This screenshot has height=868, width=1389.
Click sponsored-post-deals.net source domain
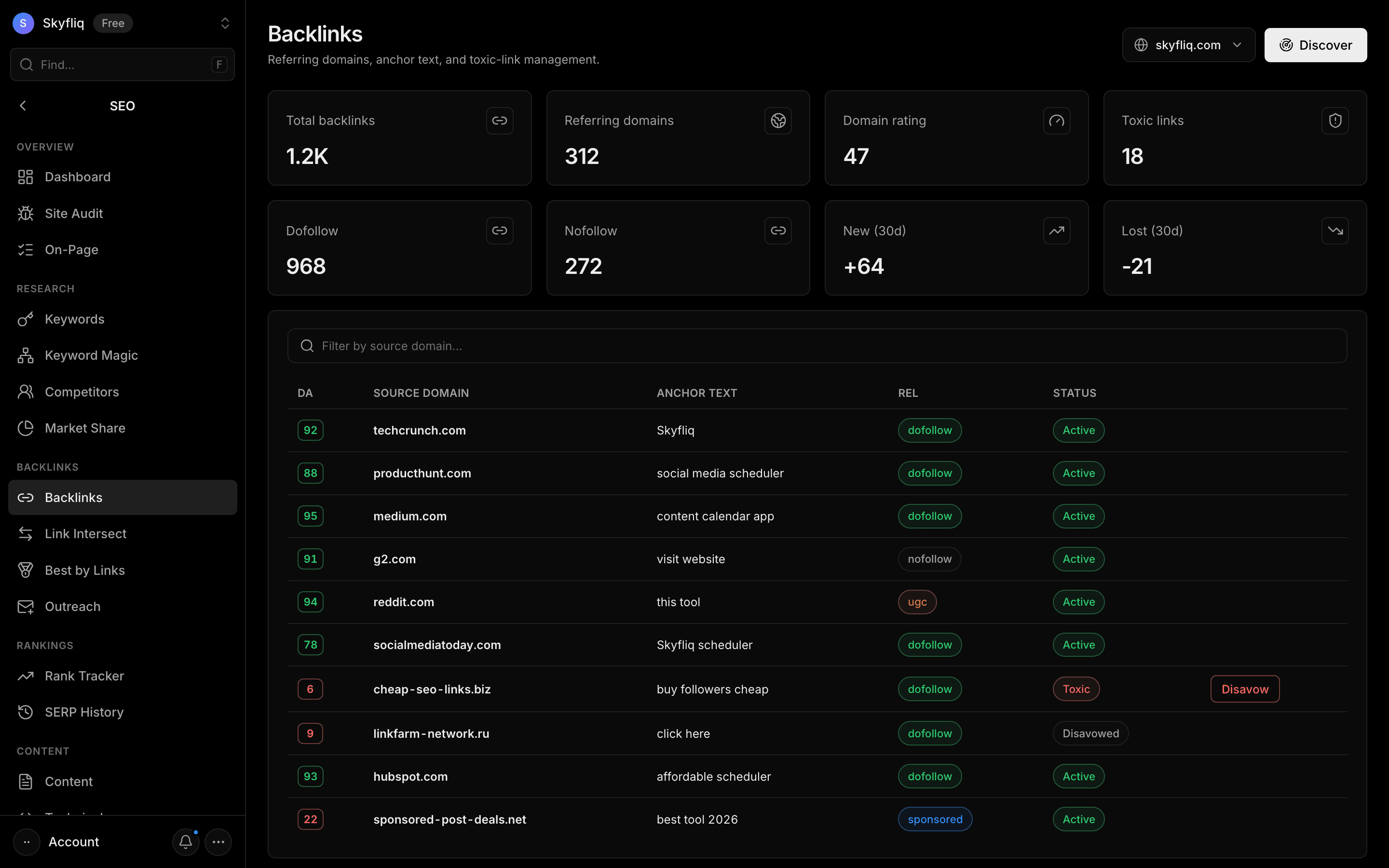pyautogui.click(x=449, y=820)
